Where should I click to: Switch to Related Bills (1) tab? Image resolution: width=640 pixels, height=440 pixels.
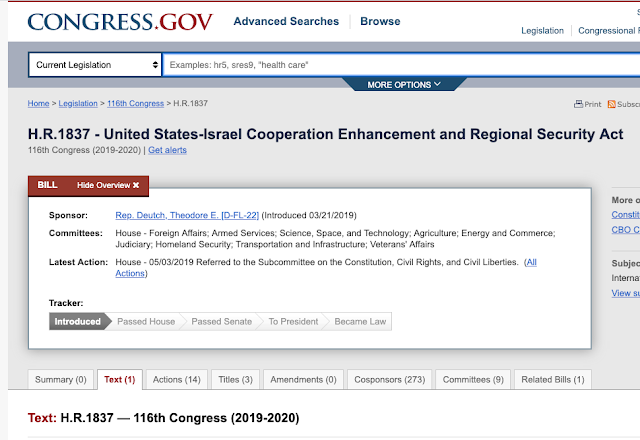(x=553, y=380)
